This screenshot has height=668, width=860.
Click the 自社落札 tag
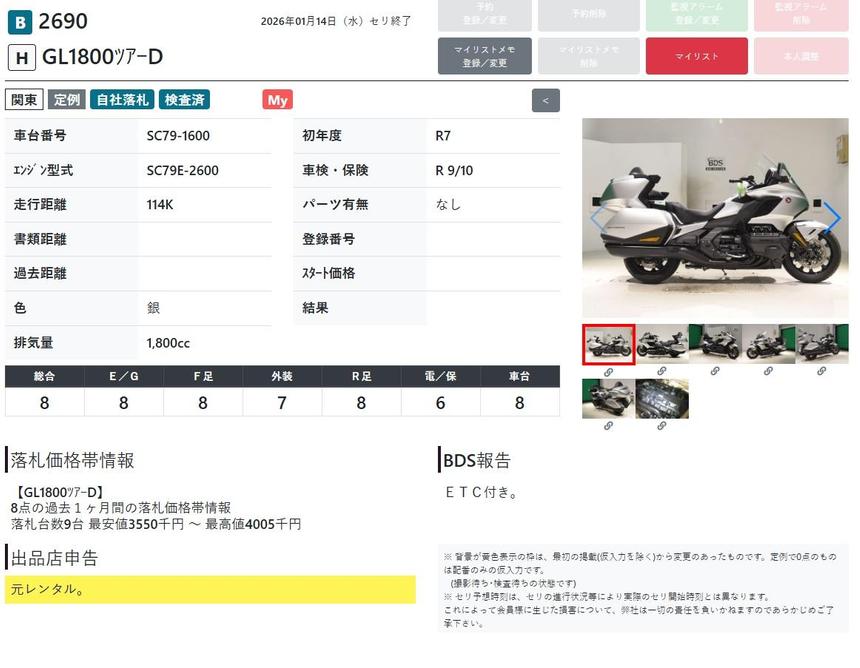121,100
